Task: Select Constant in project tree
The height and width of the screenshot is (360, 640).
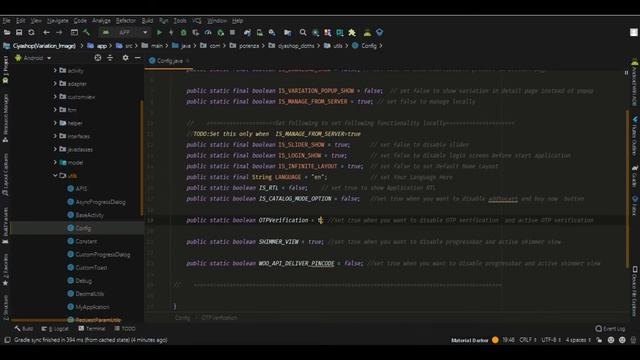Action: [x=82, y=241]
